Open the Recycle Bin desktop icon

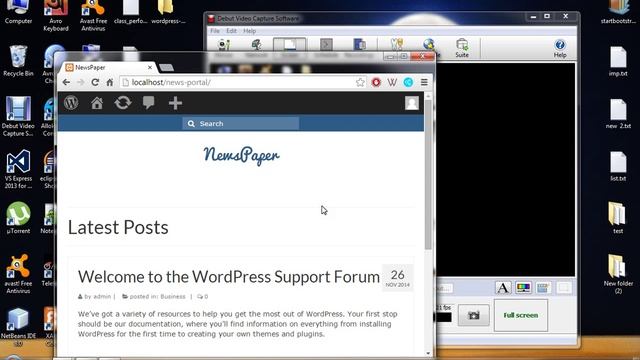[x=18, y=60]
